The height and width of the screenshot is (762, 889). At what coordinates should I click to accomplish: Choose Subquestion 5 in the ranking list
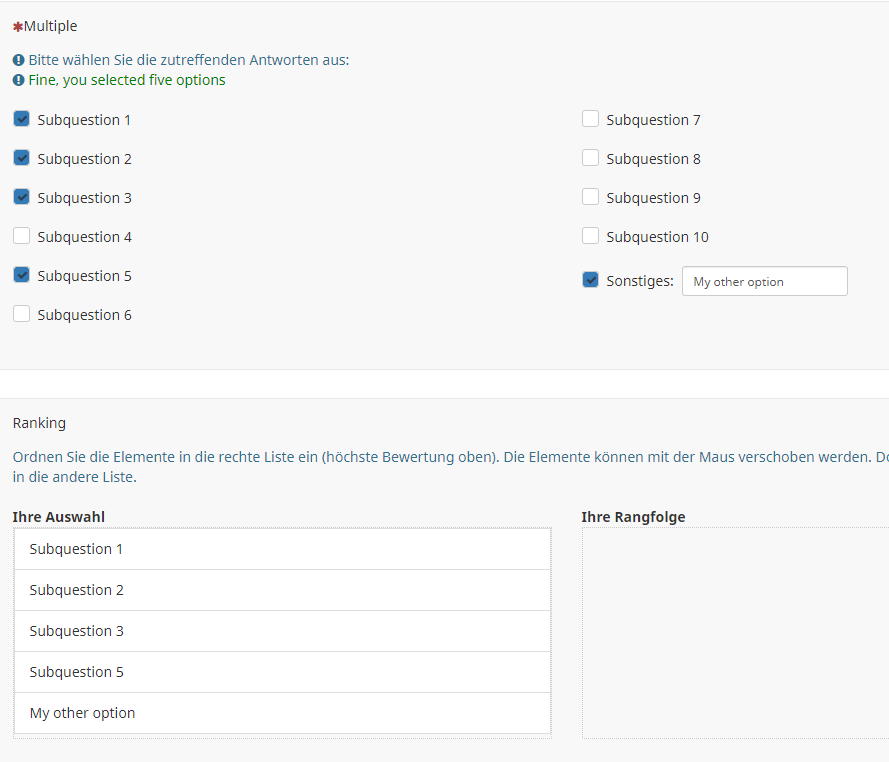[x=282, y=672]
